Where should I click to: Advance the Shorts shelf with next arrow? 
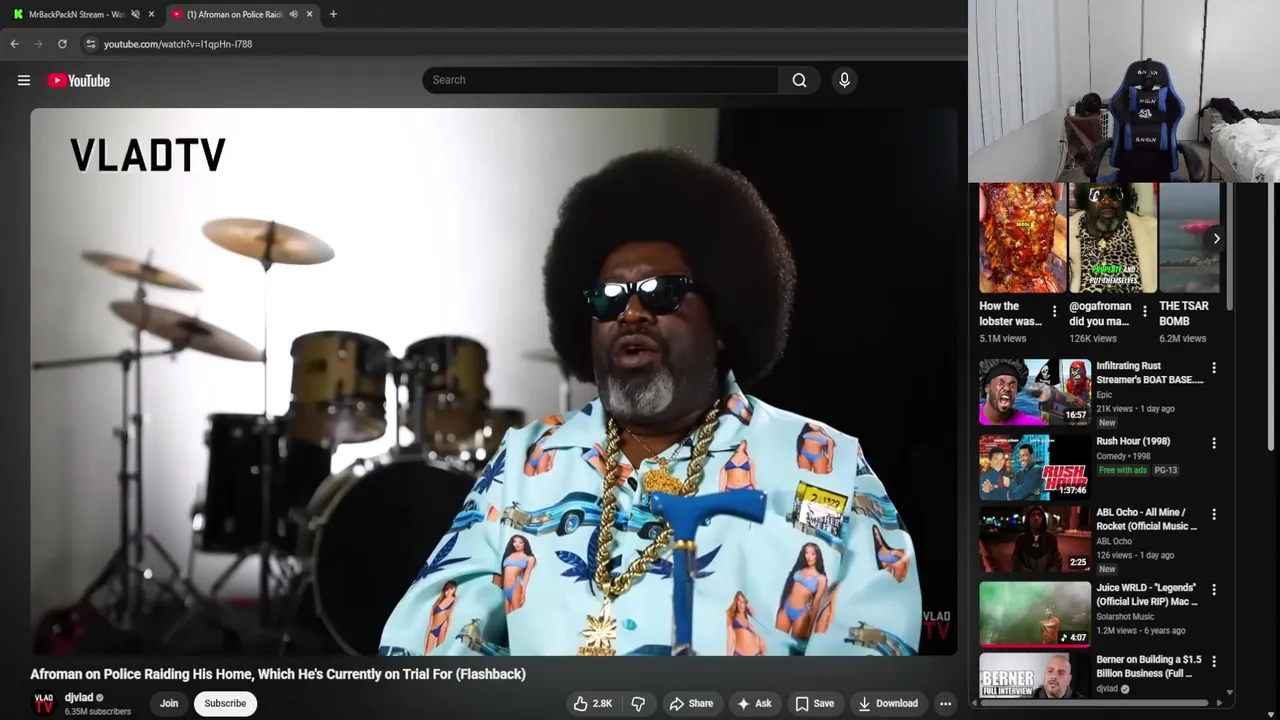[x=1216, y=239]
